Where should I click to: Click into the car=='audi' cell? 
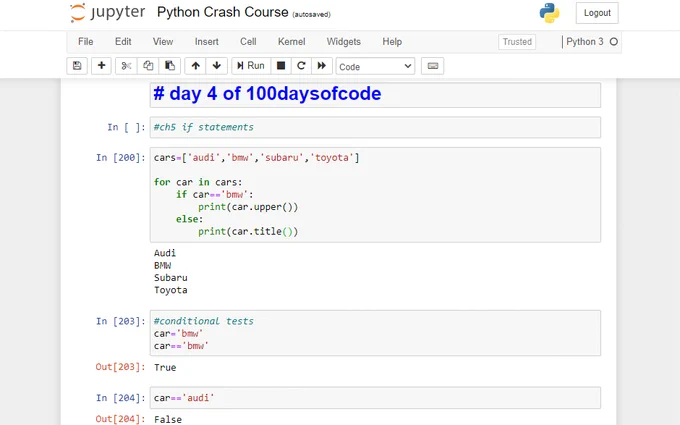tap(375, 398)
